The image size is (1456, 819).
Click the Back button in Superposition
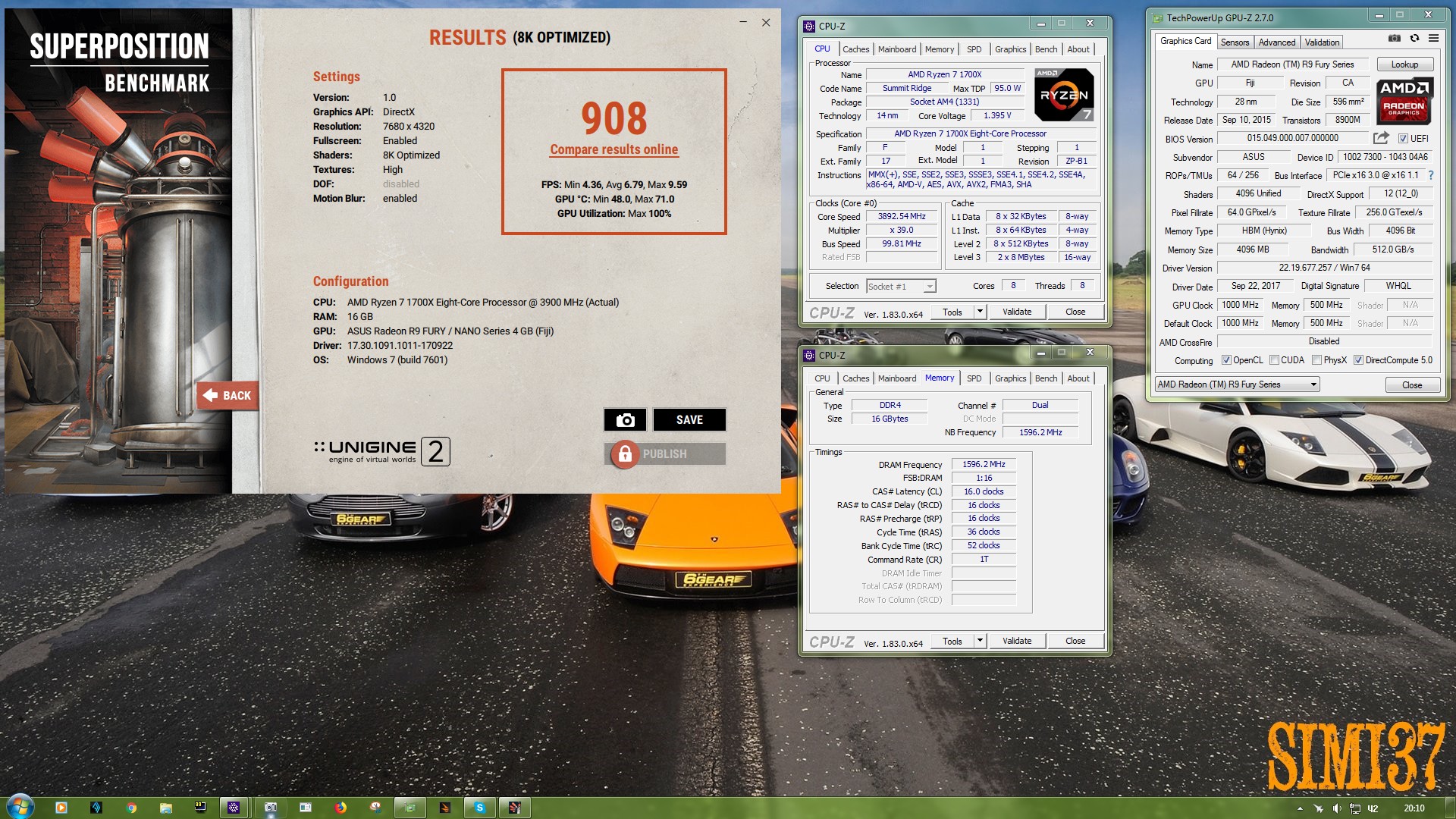227,395
